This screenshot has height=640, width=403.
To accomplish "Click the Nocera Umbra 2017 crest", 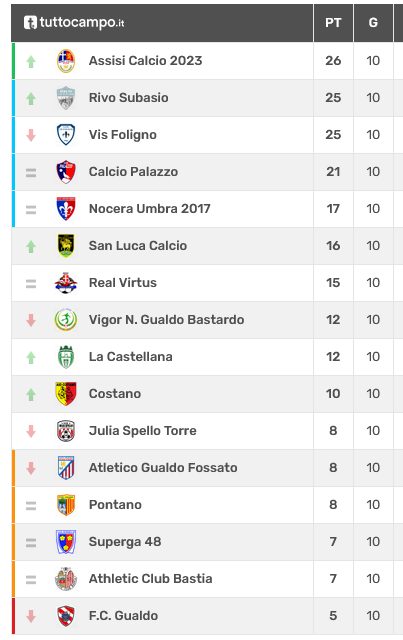I will click(x=66, y=209).
